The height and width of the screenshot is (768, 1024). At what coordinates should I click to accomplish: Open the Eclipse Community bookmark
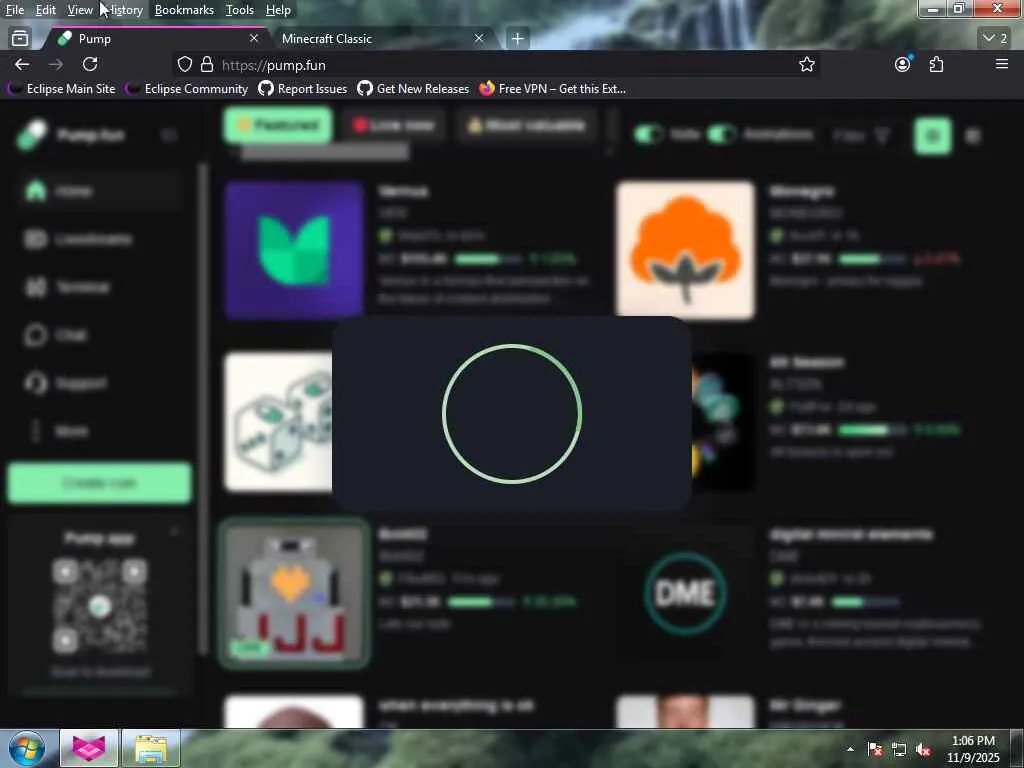point(187,89)
